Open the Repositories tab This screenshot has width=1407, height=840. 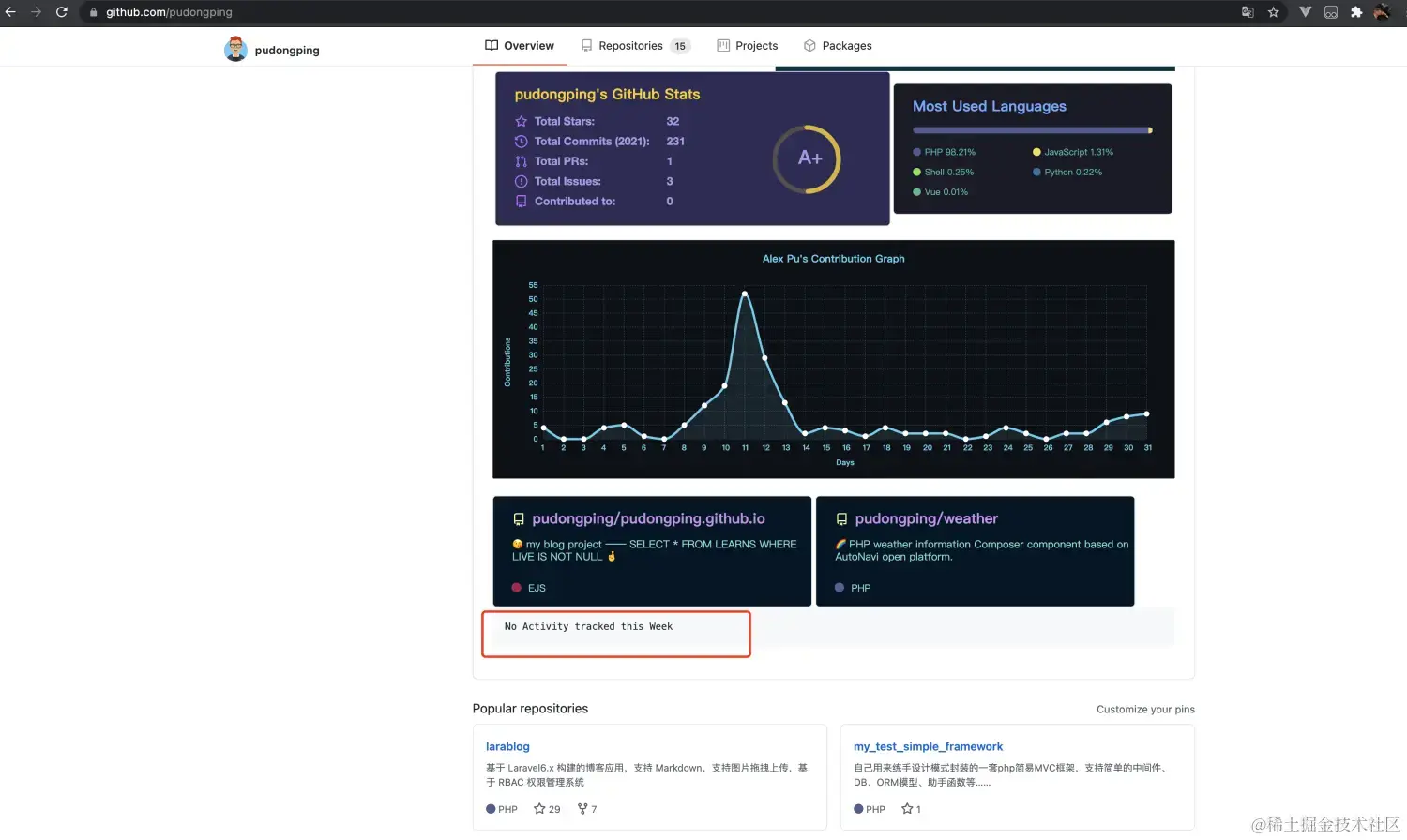[635, 45]
